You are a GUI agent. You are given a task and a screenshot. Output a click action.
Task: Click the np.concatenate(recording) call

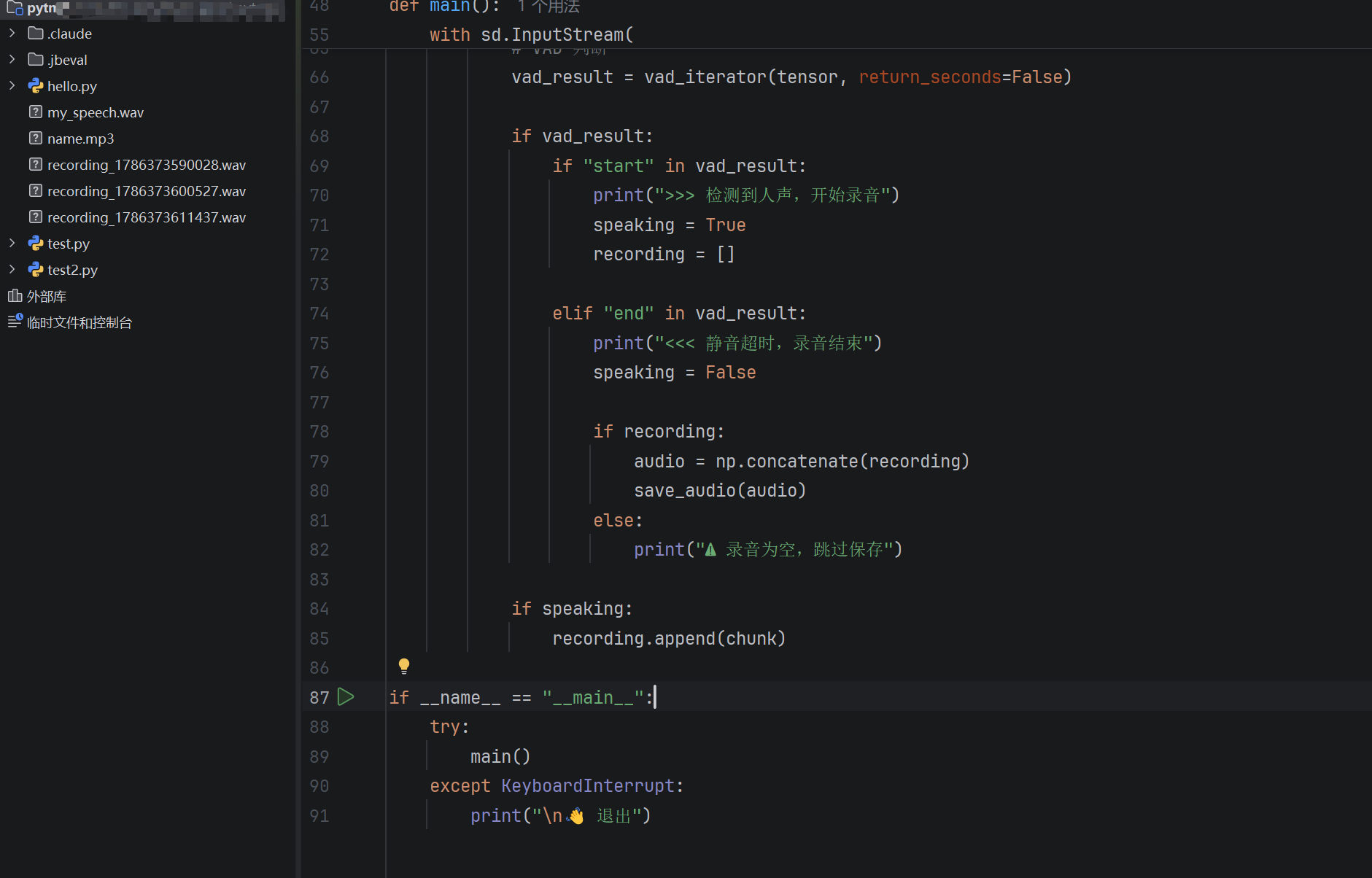point(842,462)
